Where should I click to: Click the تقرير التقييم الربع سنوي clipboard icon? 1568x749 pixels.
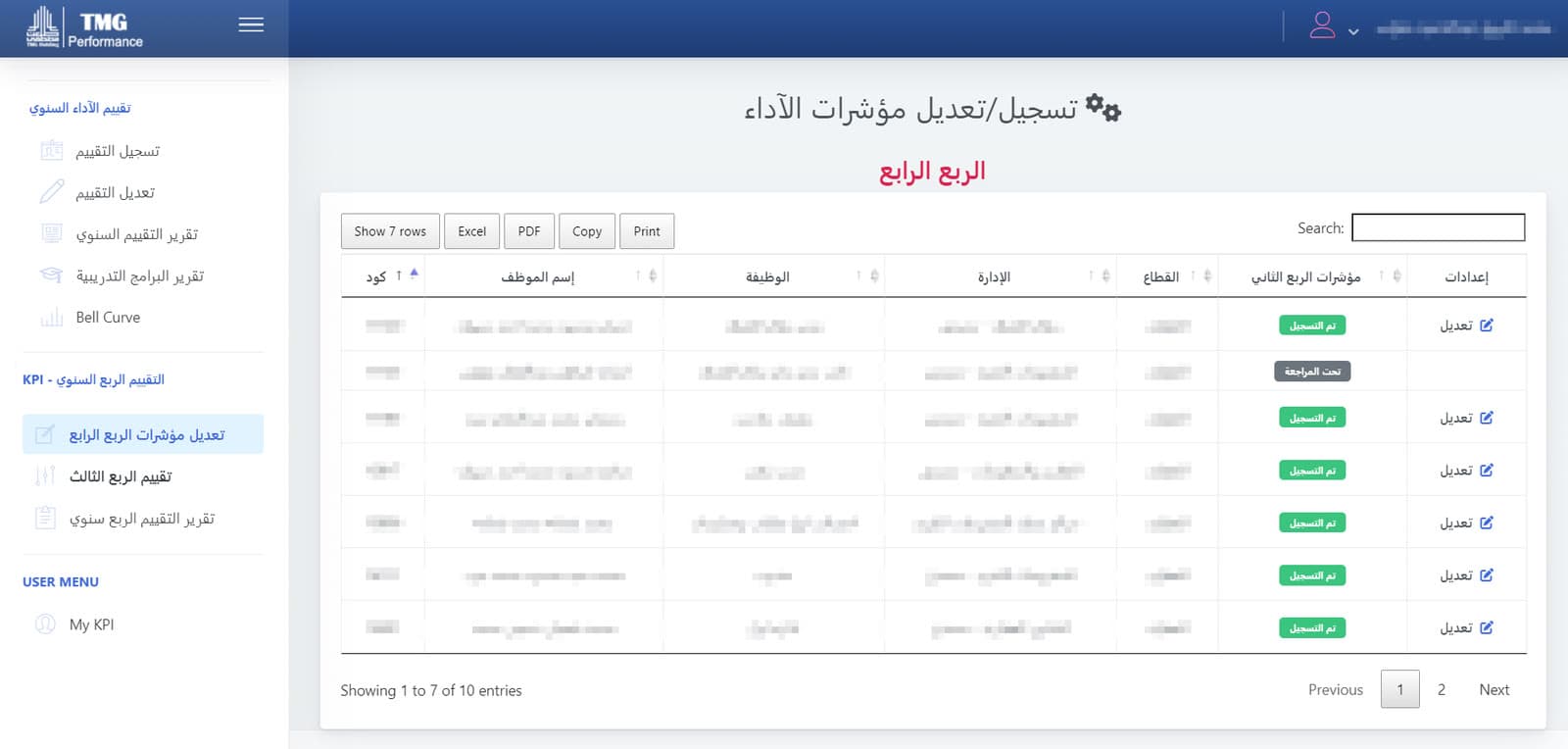pos(45,518)
